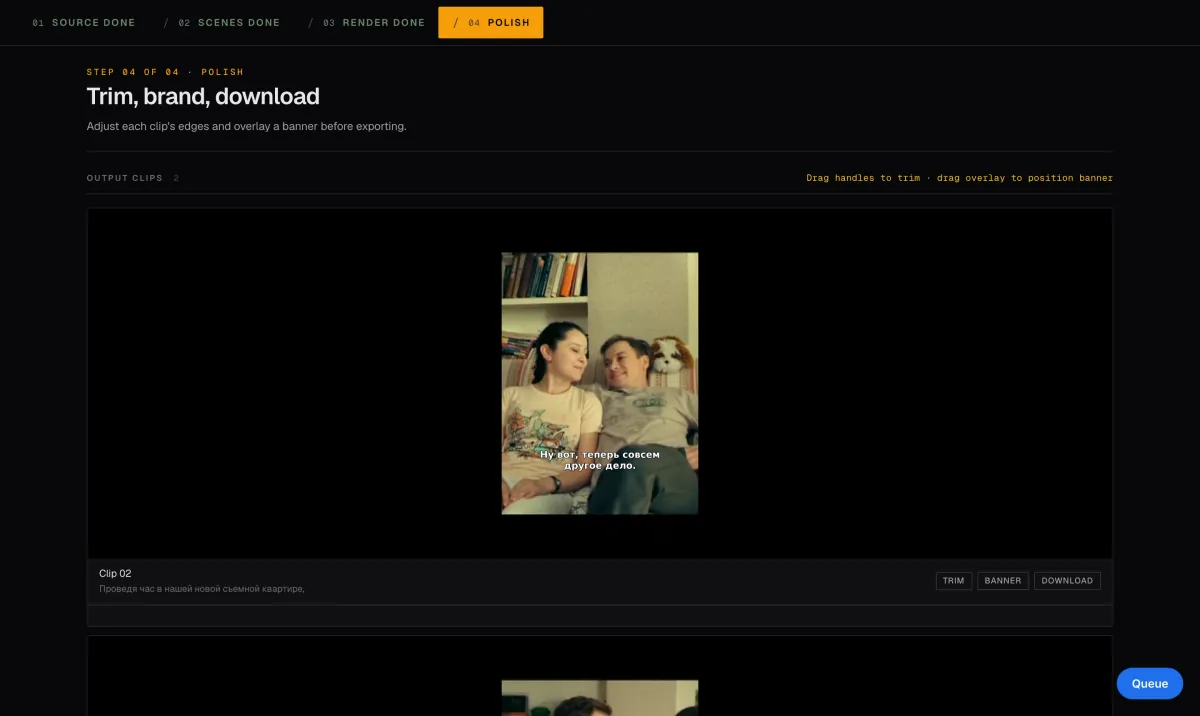Click the timeline strip below Clip 02
This screenshot has width=1200, height=716.
tap(600, 615)
